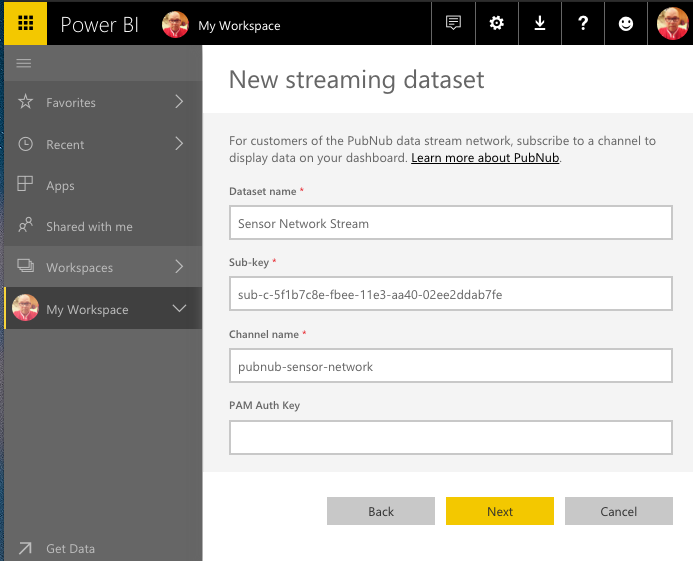This screenshot has width=693, height=561.
Task: Click the Dataset name label
Action: (263, 191)
